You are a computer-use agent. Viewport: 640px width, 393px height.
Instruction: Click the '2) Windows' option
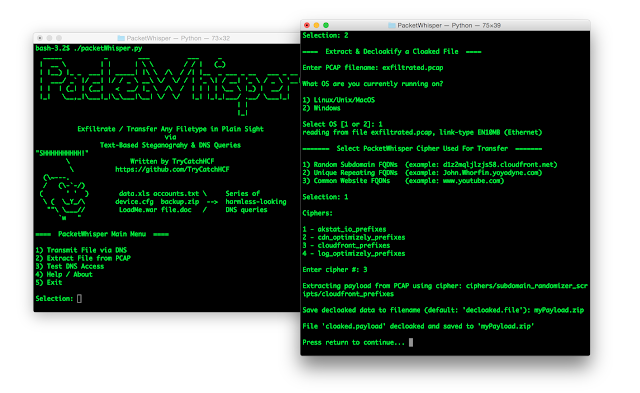click(x=321, y=108)
